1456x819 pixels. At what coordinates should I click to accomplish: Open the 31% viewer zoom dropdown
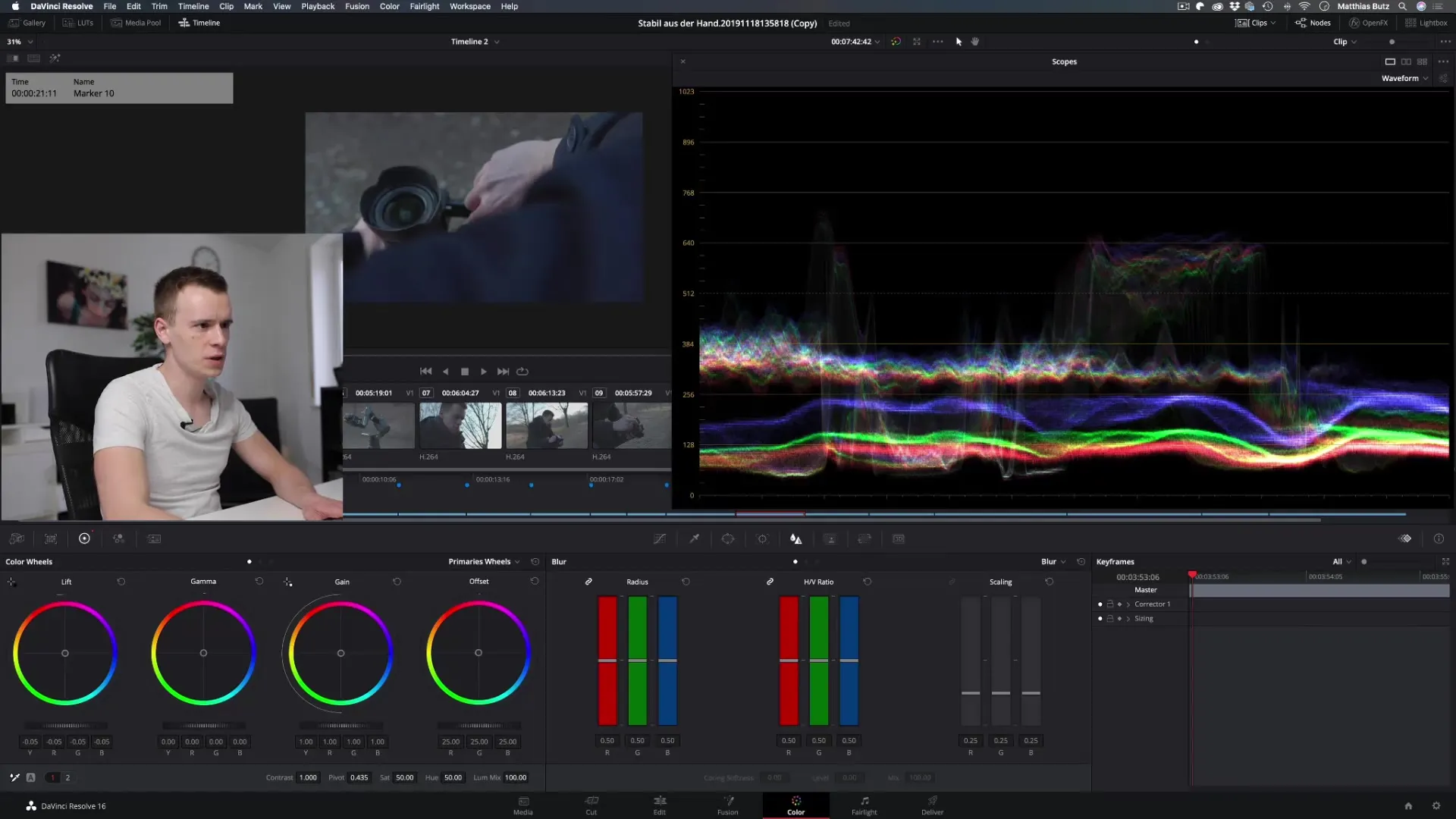point(20,42)
